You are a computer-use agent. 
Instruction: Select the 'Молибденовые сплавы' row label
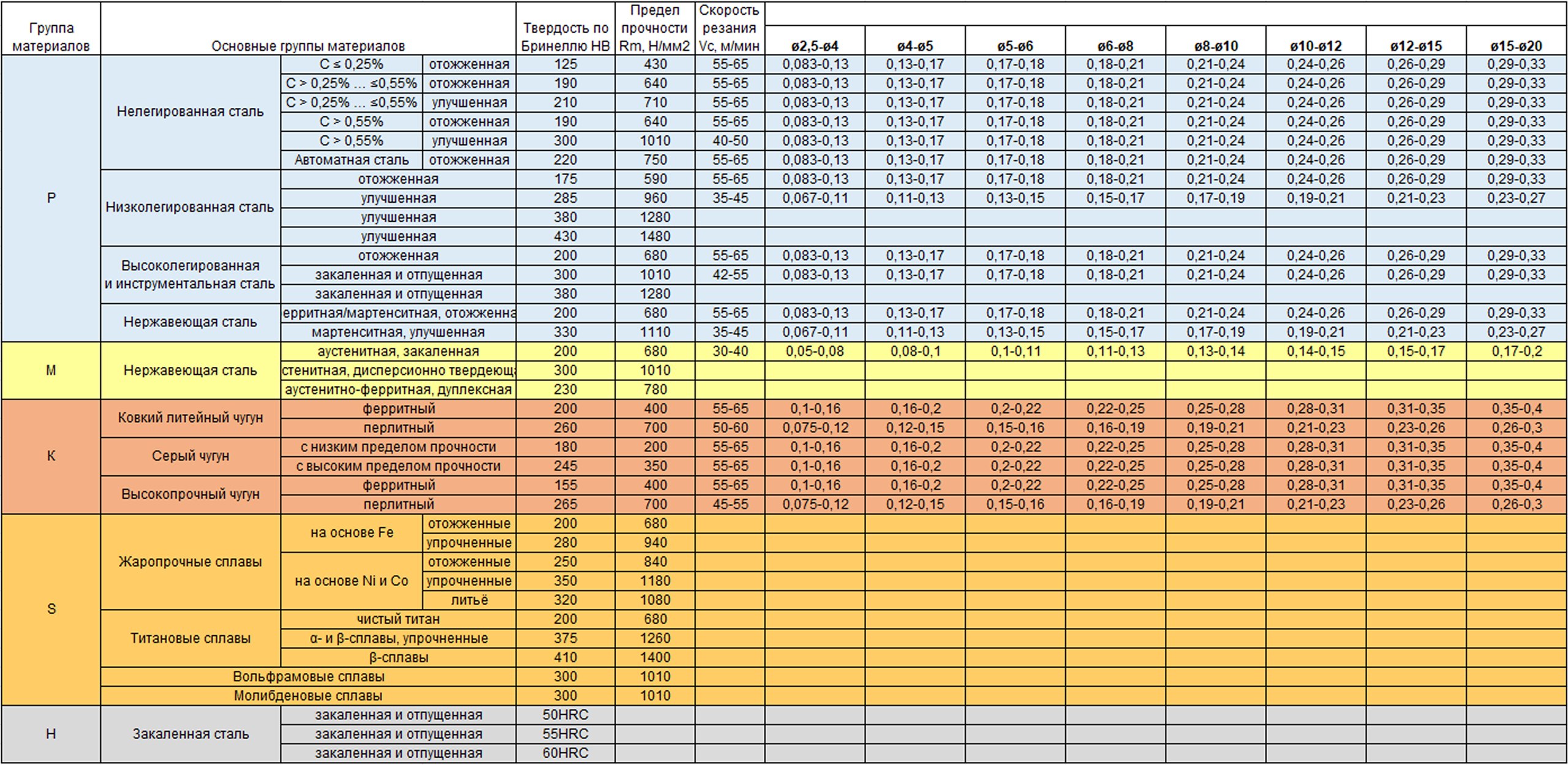coord(308,696)
